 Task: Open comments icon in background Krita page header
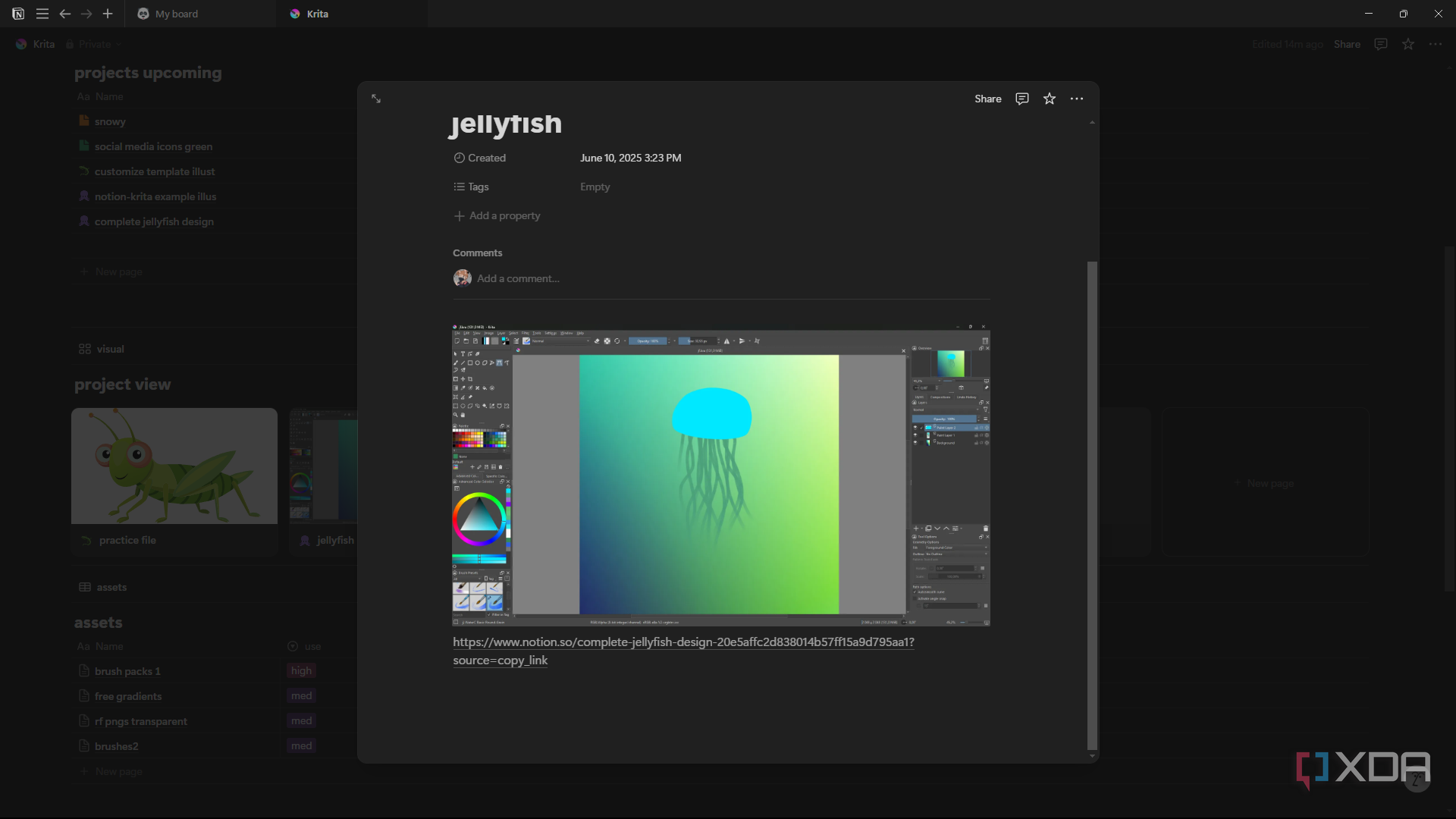click(1381, 44)
